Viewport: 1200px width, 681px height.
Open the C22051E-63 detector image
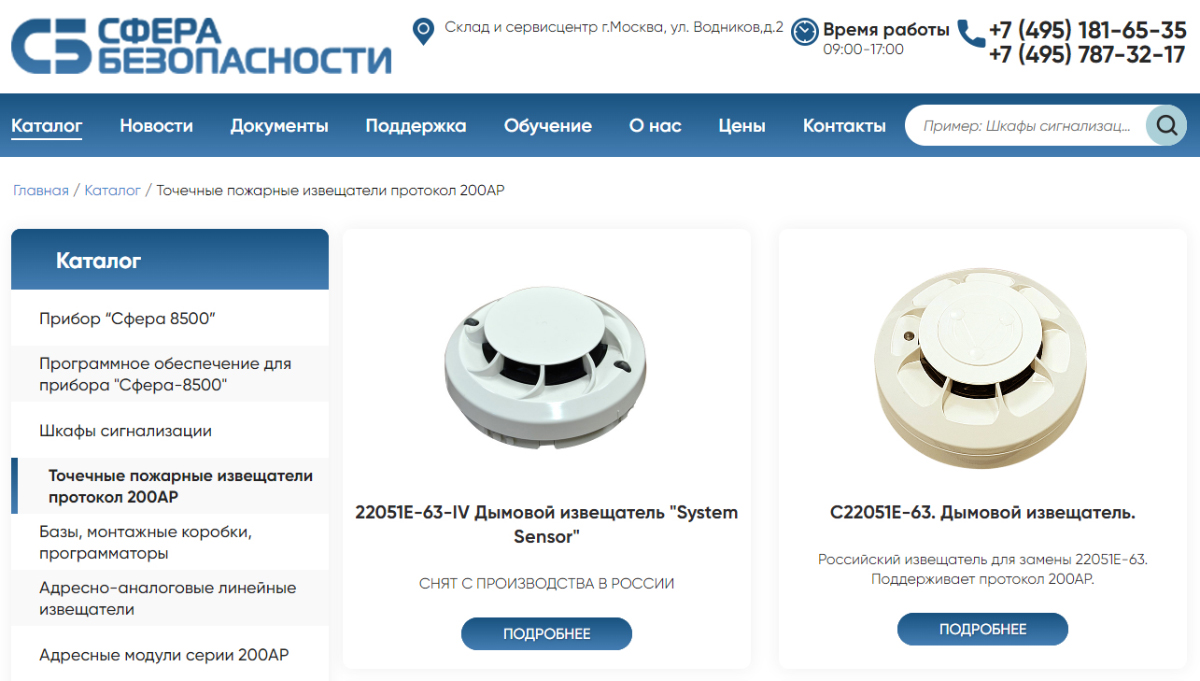point(982,367)
